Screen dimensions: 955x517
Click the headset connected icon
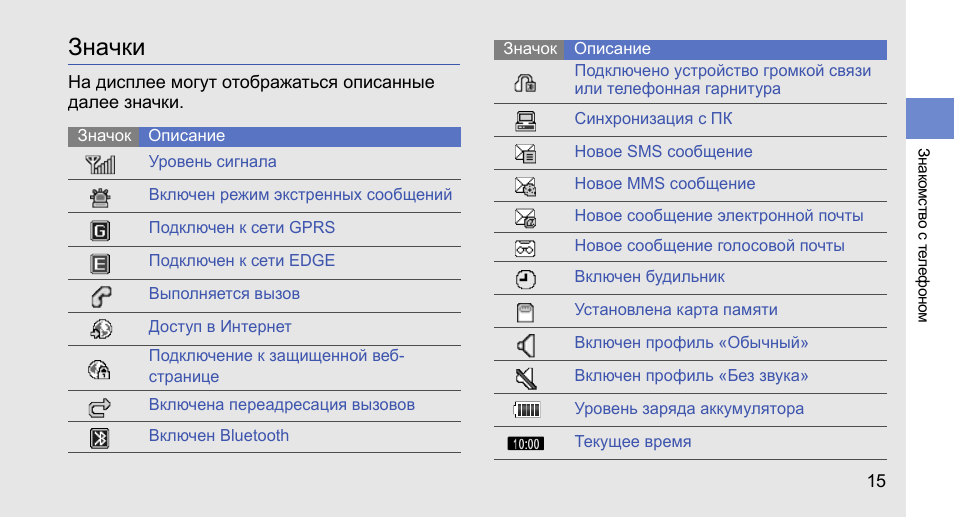click(525, 83)
